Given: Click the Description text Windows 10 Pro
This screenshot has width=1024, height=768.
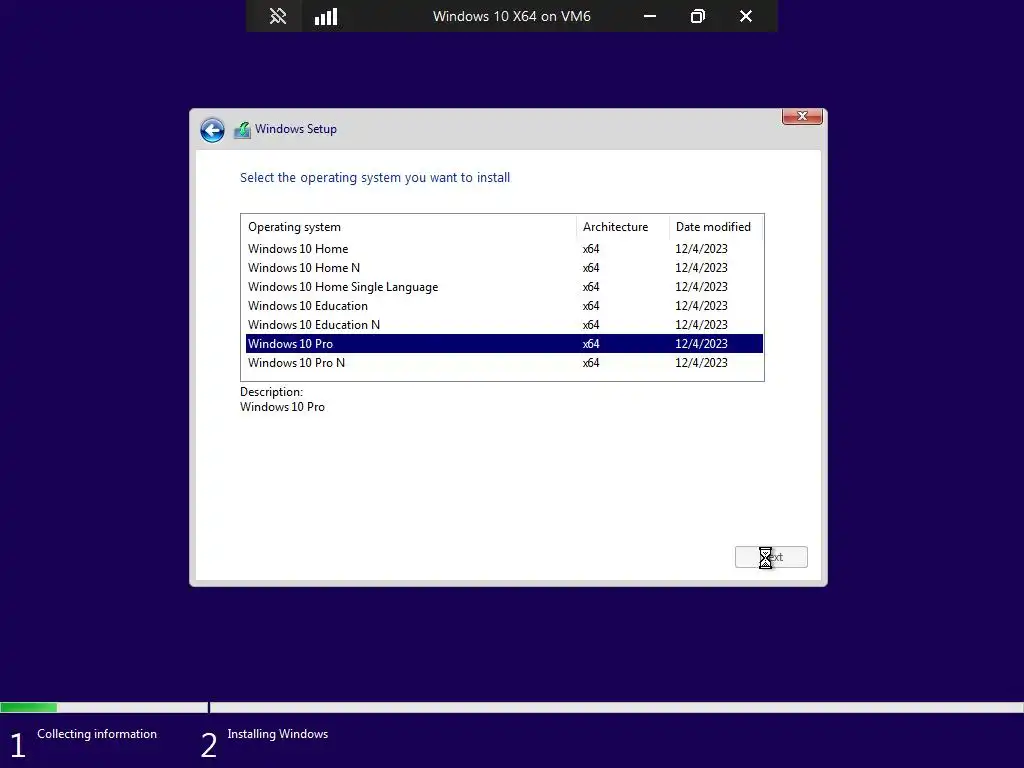Looking at the screenshot, I should click(x=282, y=407).
